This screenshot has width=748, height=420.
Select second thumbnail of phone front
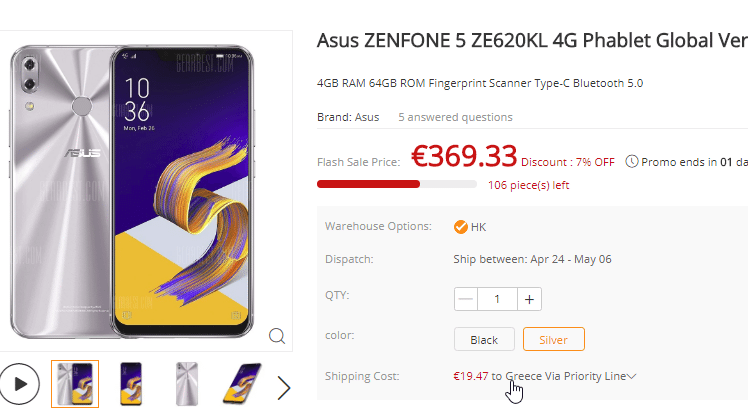click(x=130, y=384)
